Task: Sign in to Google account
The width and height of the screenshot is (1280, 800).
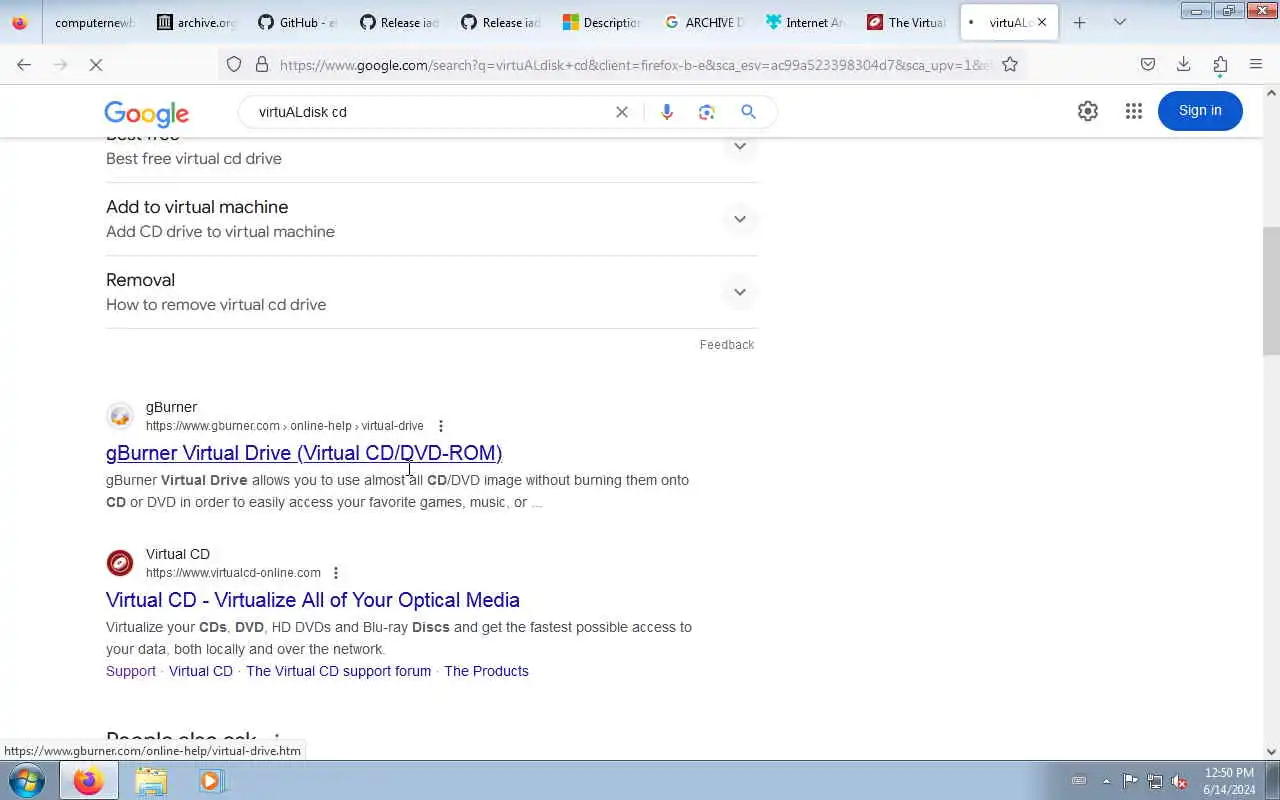Action: (1200, 111)
